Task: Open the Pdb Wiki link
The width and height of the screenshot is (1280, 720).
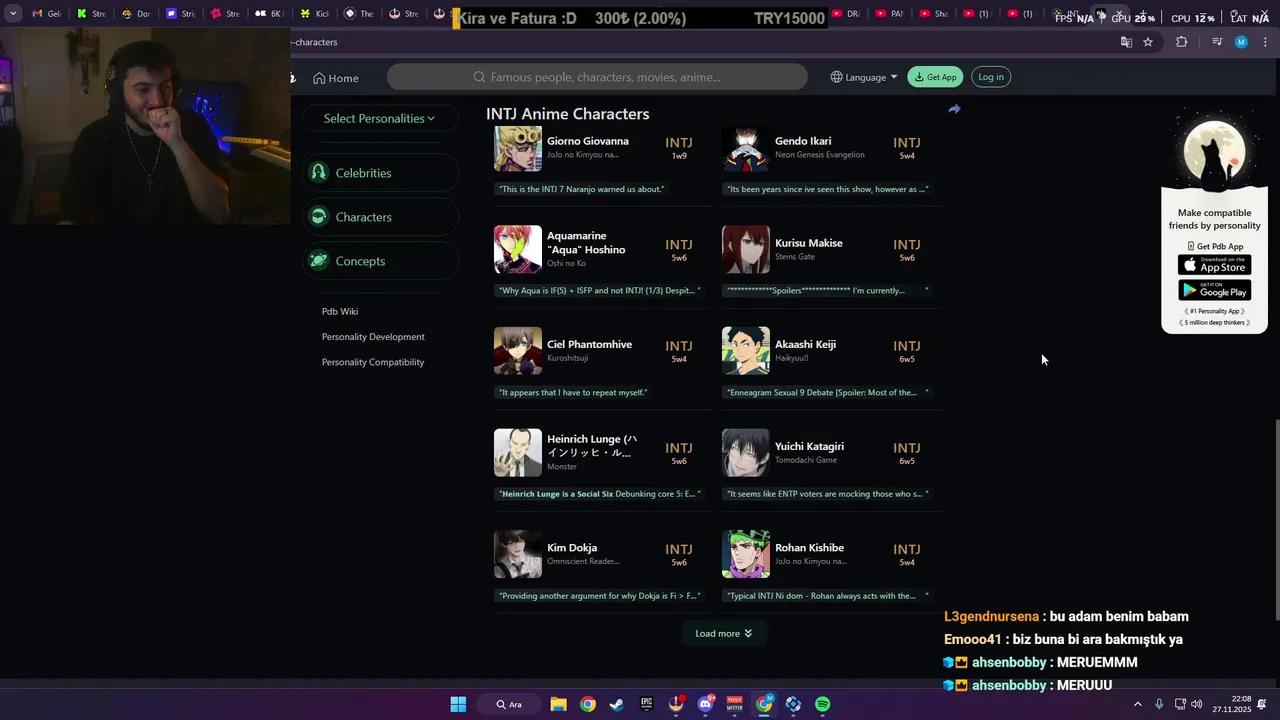Action: point(340,311)
